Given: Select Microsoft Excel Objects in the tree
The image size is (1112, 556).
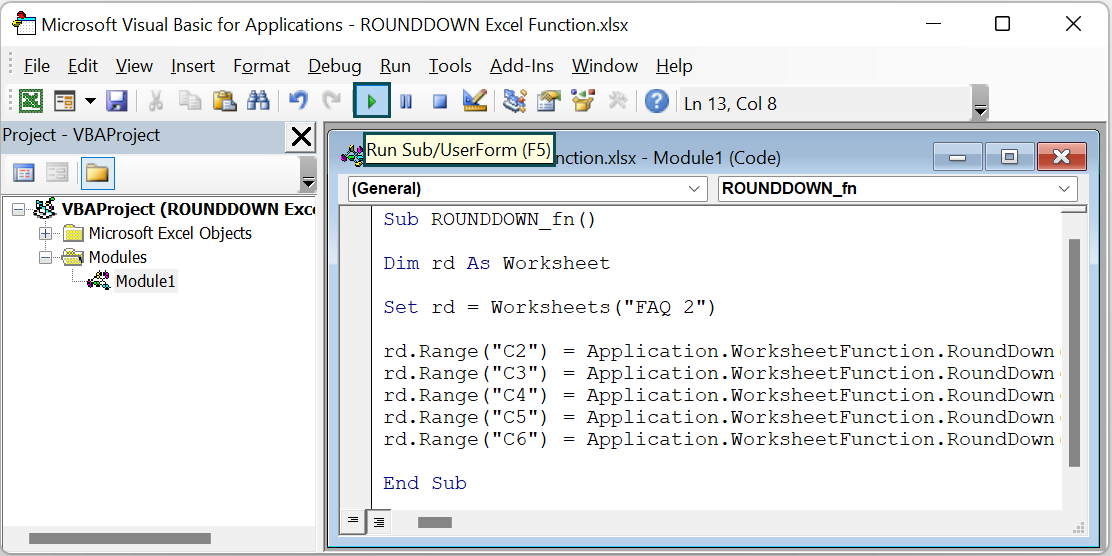Looking at the screenshot, I should tap(170, 233).
